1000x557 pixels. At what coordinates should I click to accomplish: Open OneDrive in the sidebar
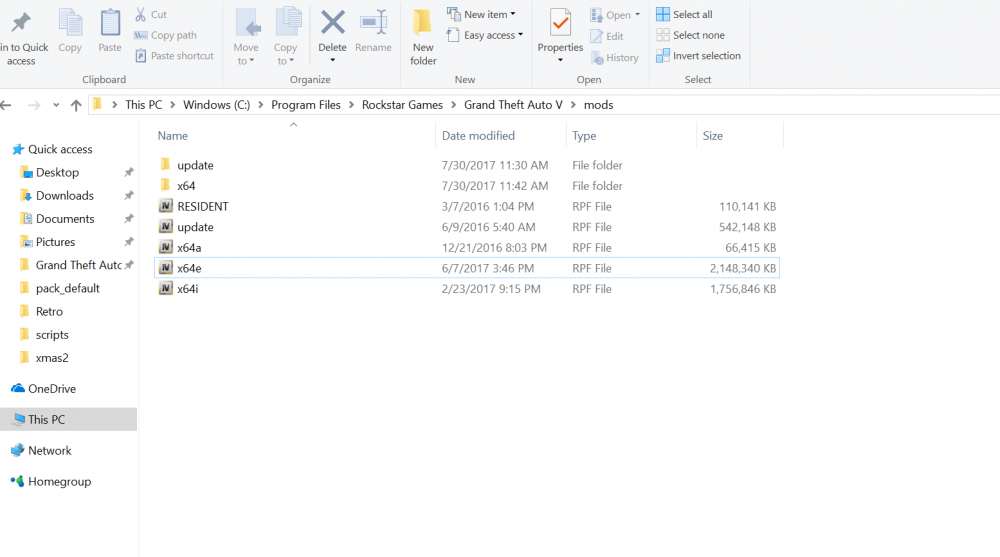(x=43, y=389)
